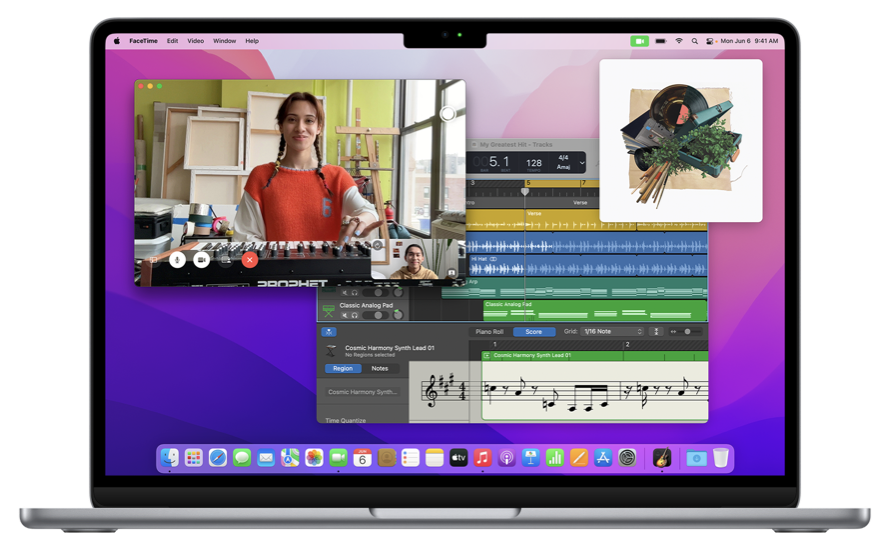Click the album artwork collage thumbnail
Screen dimensions: 890x550
coord(681,141)
